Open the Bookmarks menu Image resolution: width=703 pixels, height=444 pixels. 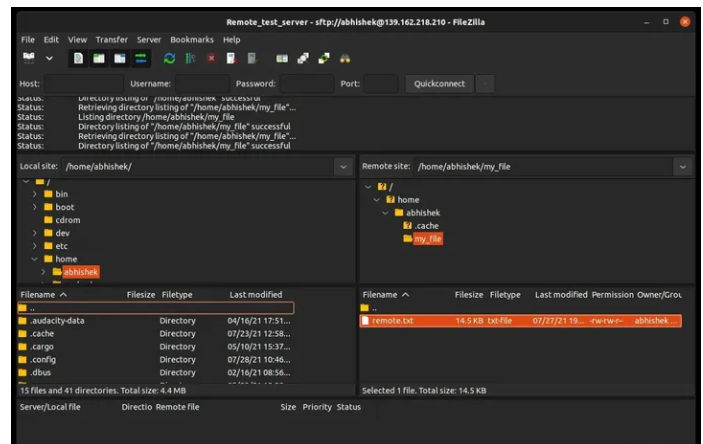click(192, 39)
